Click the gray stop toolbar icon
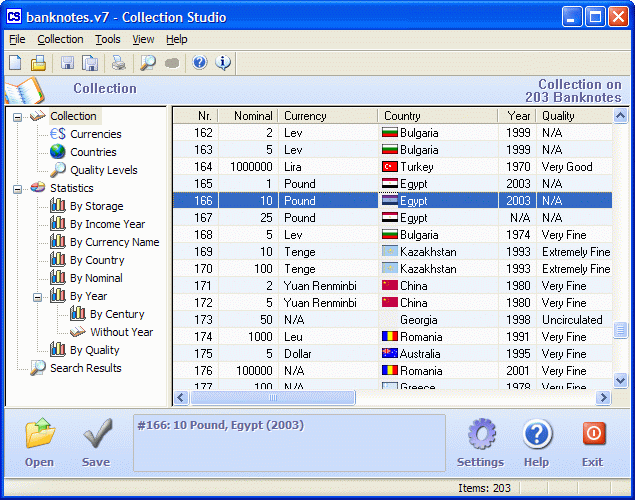The width and height of the screenshot is (635, 500). click(x=172, y=63)
